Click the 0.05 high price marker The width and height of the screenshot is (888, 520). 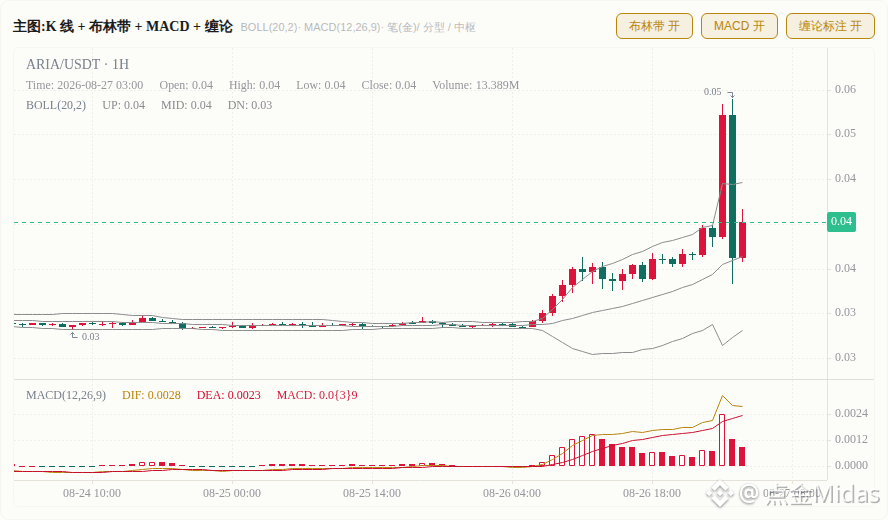point(712,92)
